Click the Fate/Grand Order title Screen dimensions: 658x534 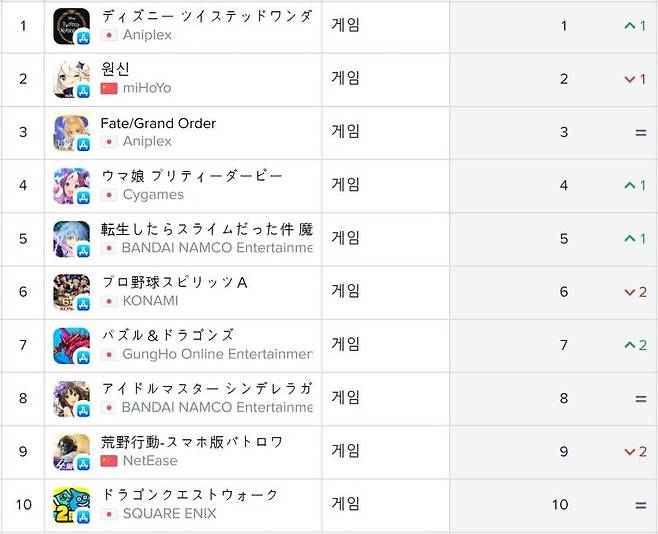[158, 123]
